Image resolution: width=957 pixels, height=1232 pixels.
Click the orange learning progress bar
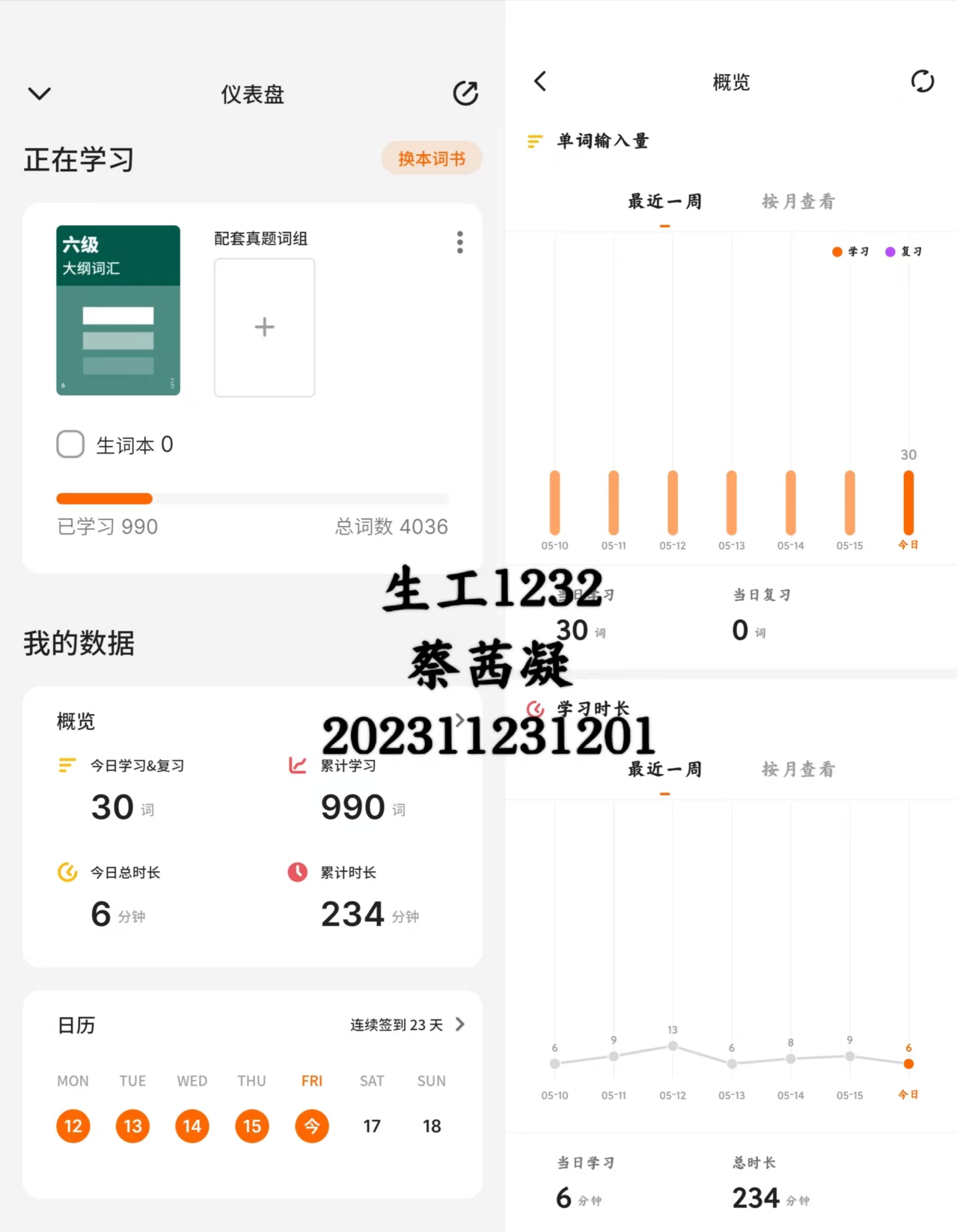pos(104,498)
